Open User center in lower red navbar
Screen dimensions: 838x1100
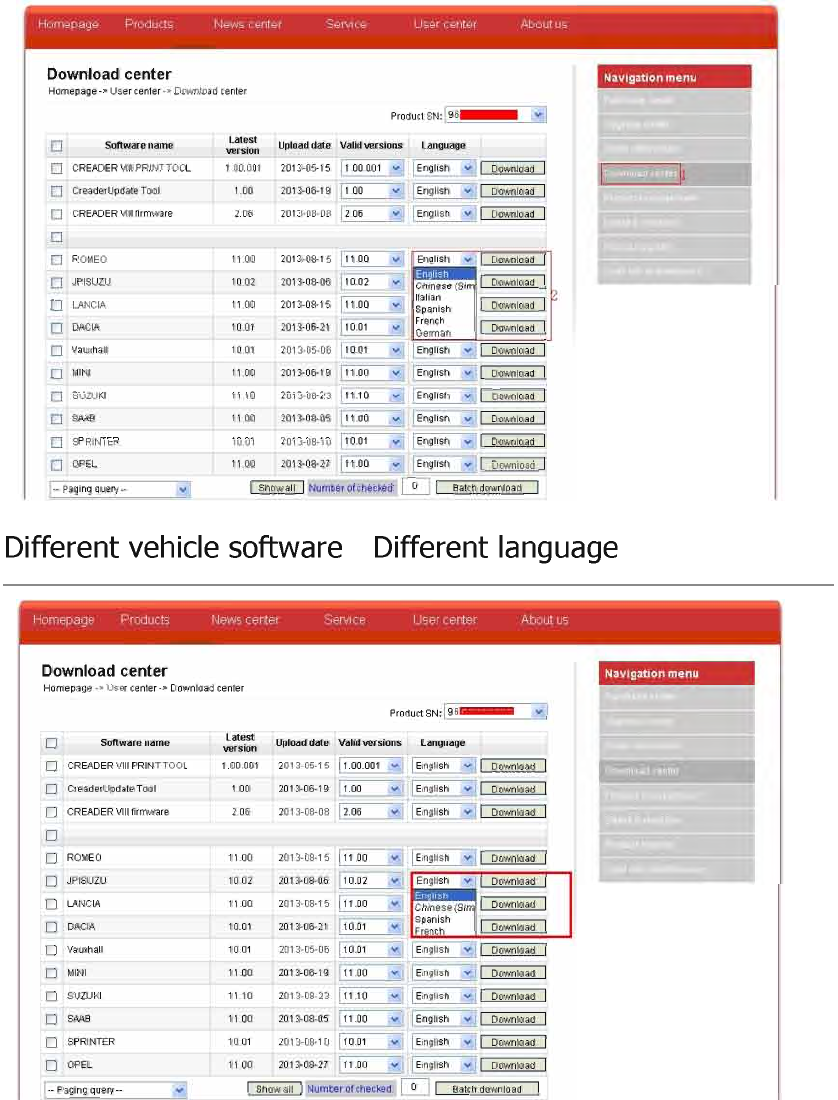click(445, 619)
